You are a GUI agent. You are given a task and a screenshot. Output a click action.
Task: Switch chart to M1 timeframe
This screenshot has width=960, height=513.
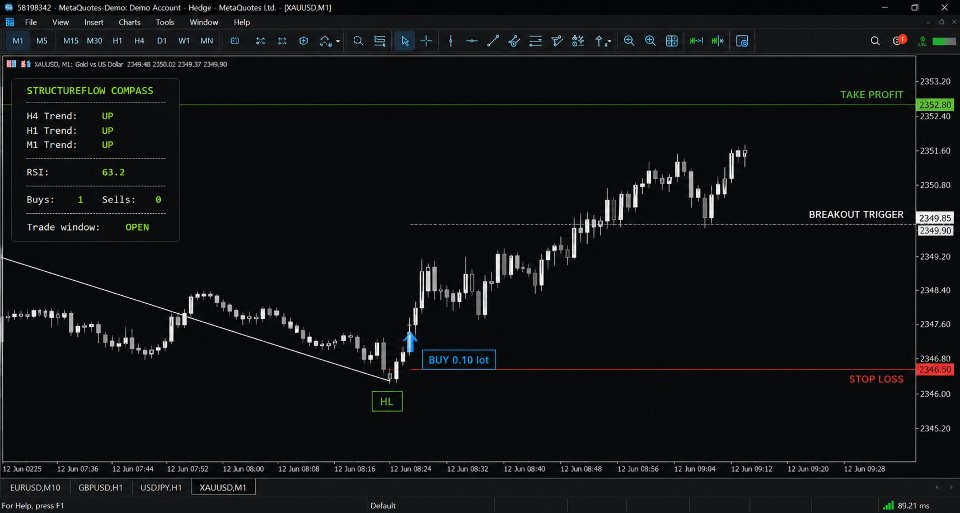coord(17,41)
